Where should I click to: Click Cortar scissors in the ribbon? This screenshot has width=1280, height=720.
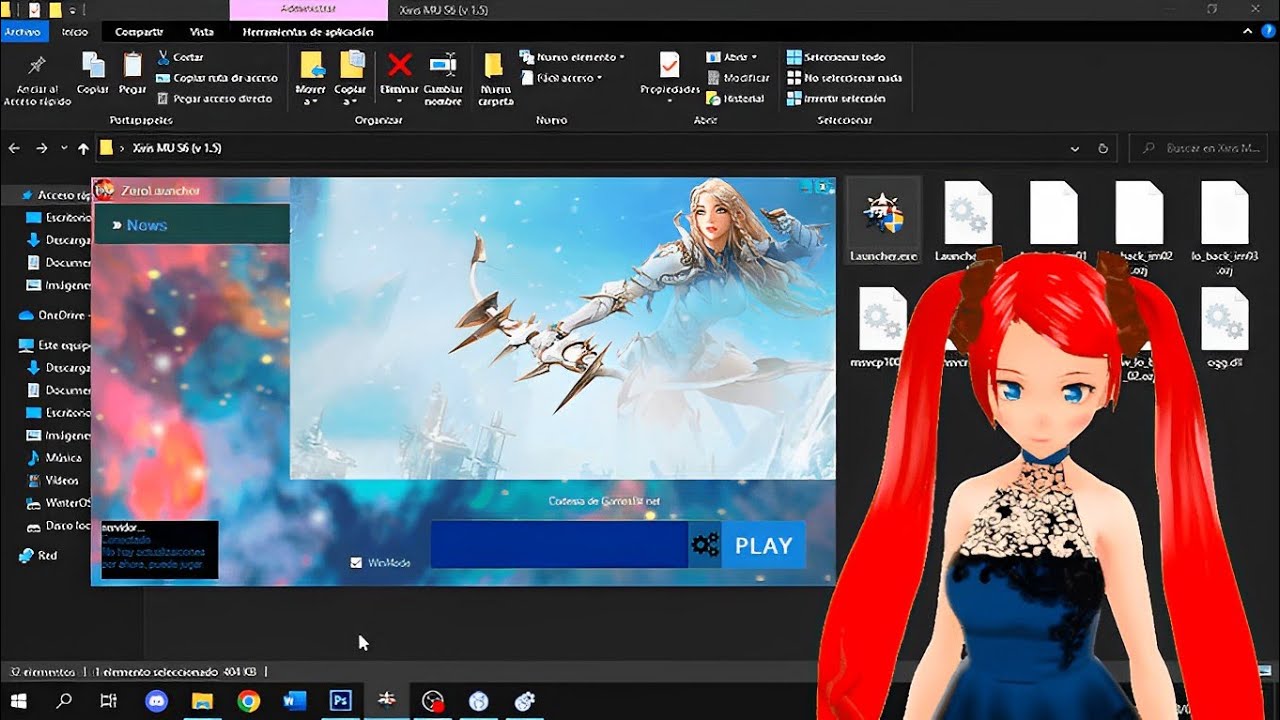(180, 58)
